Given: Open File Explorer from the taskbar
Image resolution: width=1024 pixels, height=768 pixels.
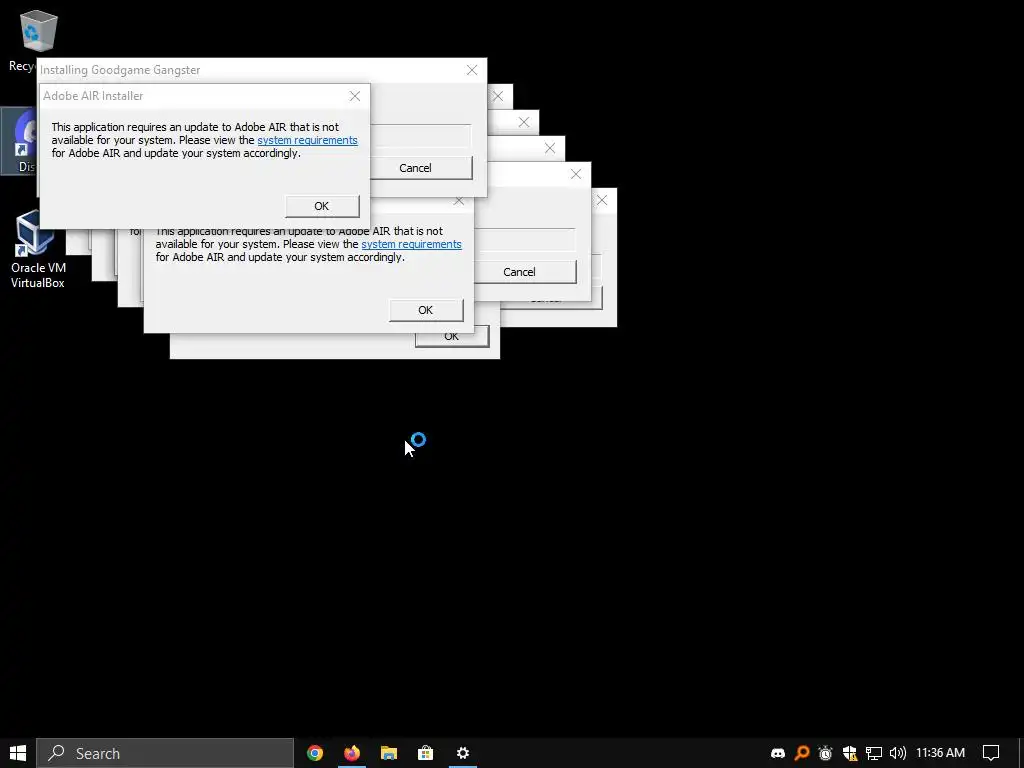Looking at the screenshot, I should point(389,753).
